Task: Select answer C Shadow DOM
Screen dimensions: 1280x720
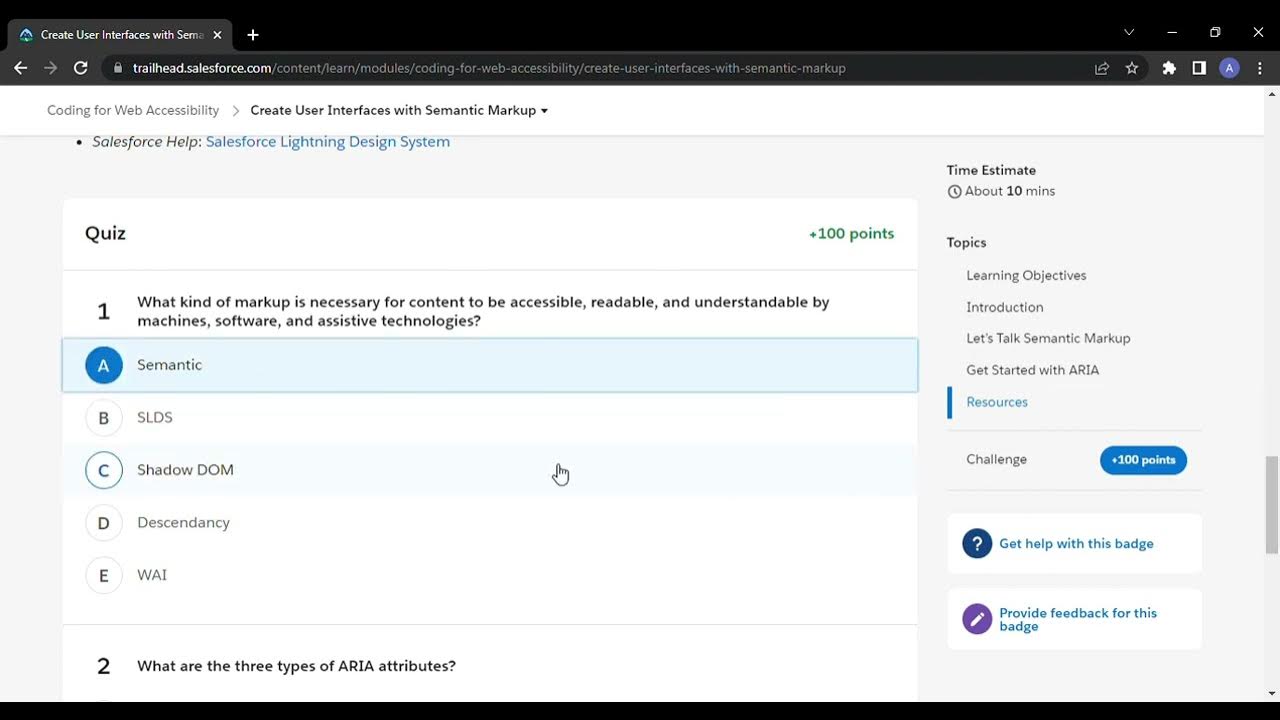Action: coord(490,470)
